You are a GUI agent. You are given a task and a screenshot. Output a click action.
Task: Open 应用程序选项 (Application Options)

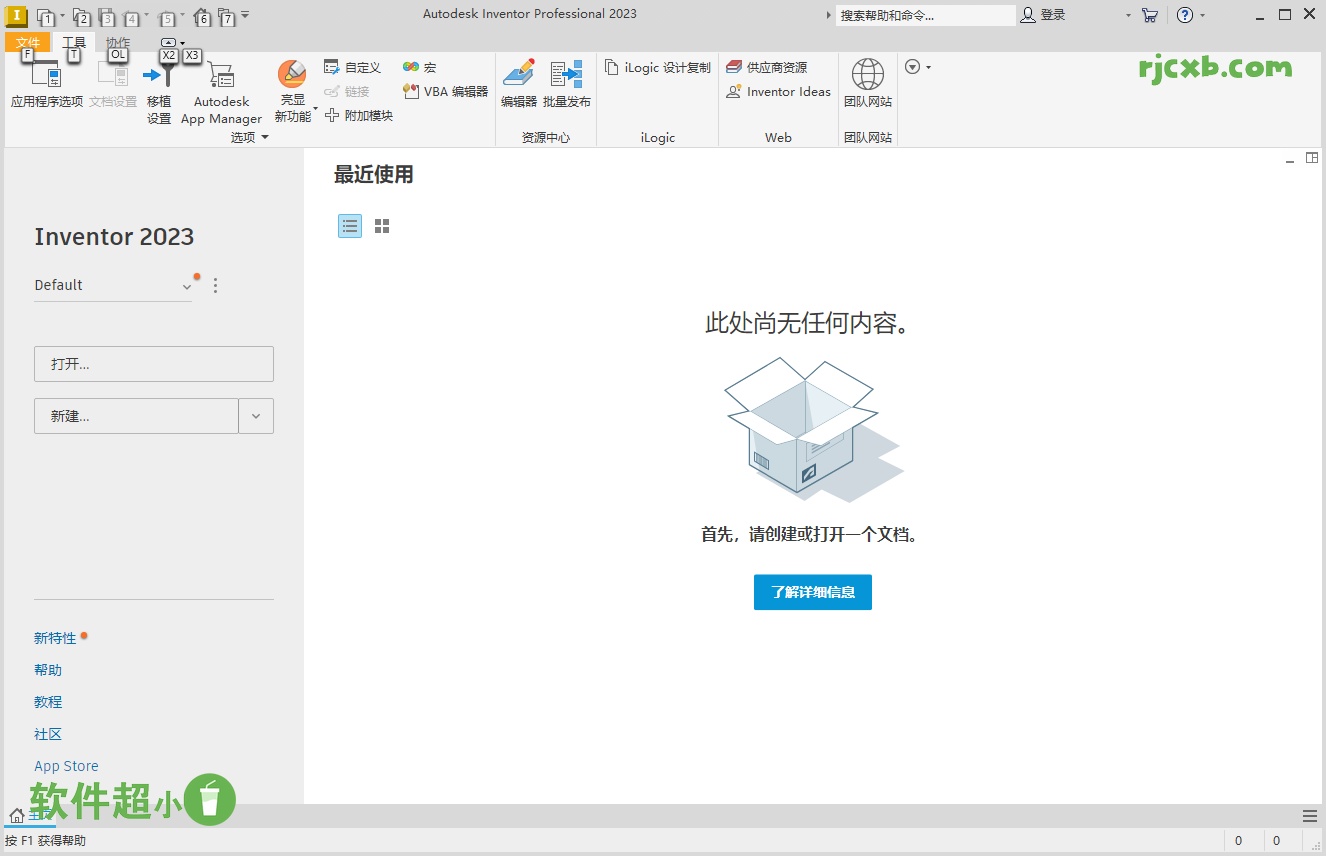click(46, 85)
